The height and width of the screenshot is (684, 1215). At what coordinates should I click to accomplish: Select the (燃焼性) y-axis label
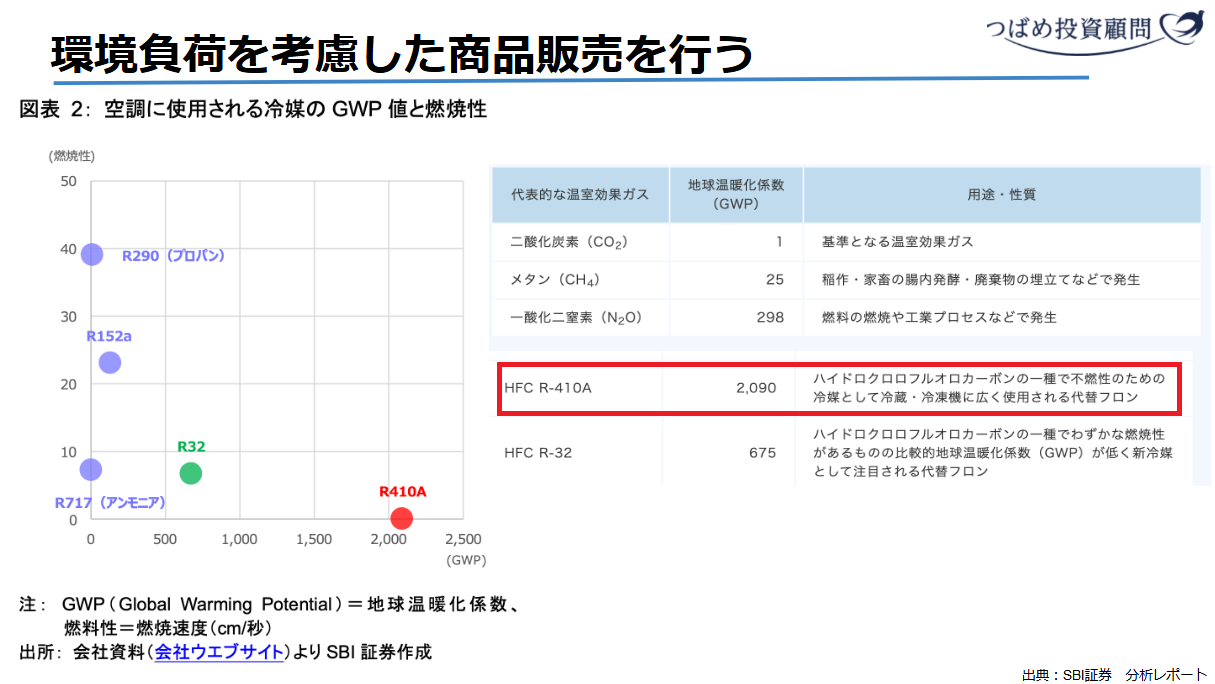click(x=72, y=155)
